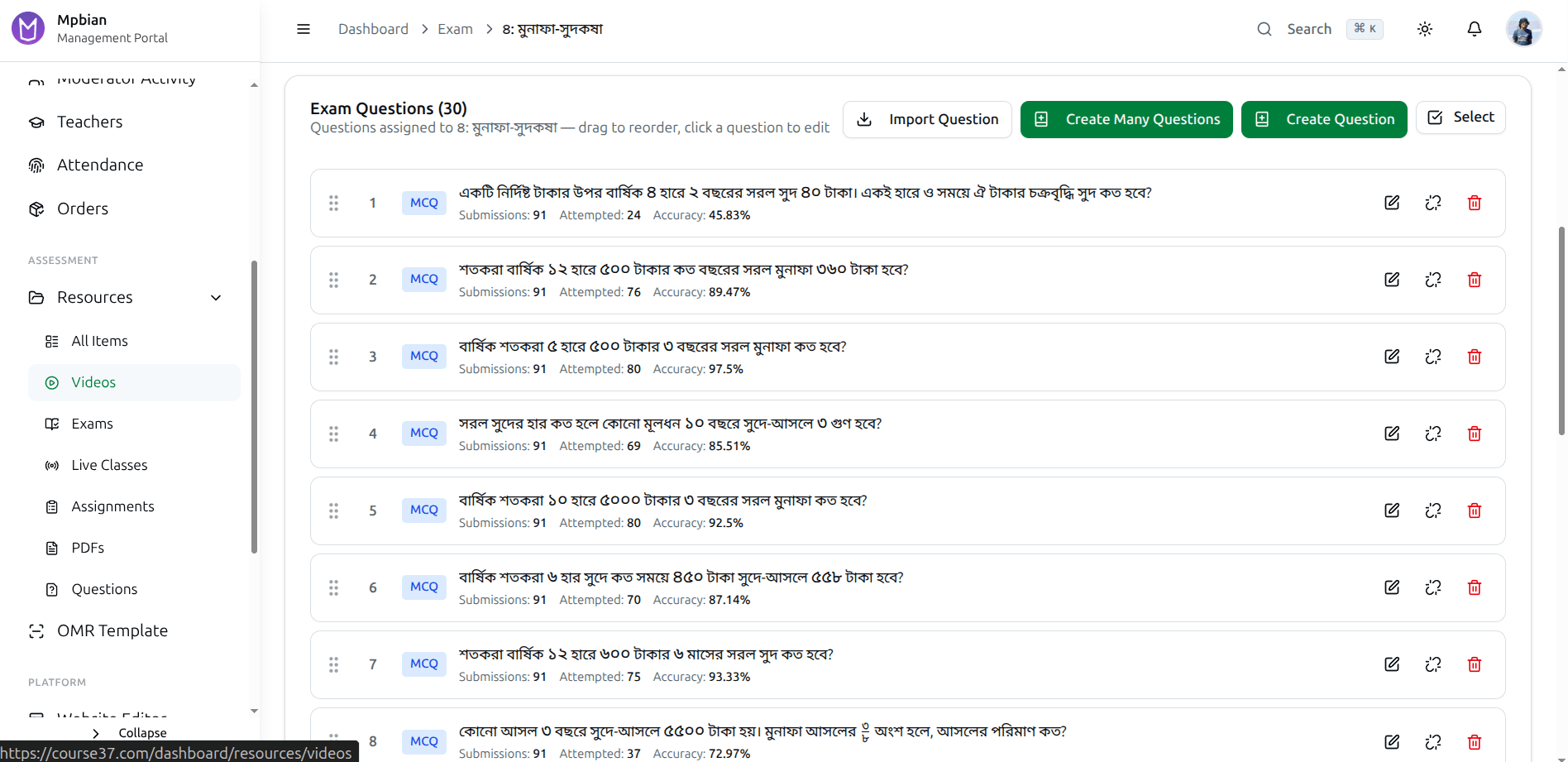Edit question 7 with pencil icon
This screenshot has width=1568, height=762.
(1392, 664)
